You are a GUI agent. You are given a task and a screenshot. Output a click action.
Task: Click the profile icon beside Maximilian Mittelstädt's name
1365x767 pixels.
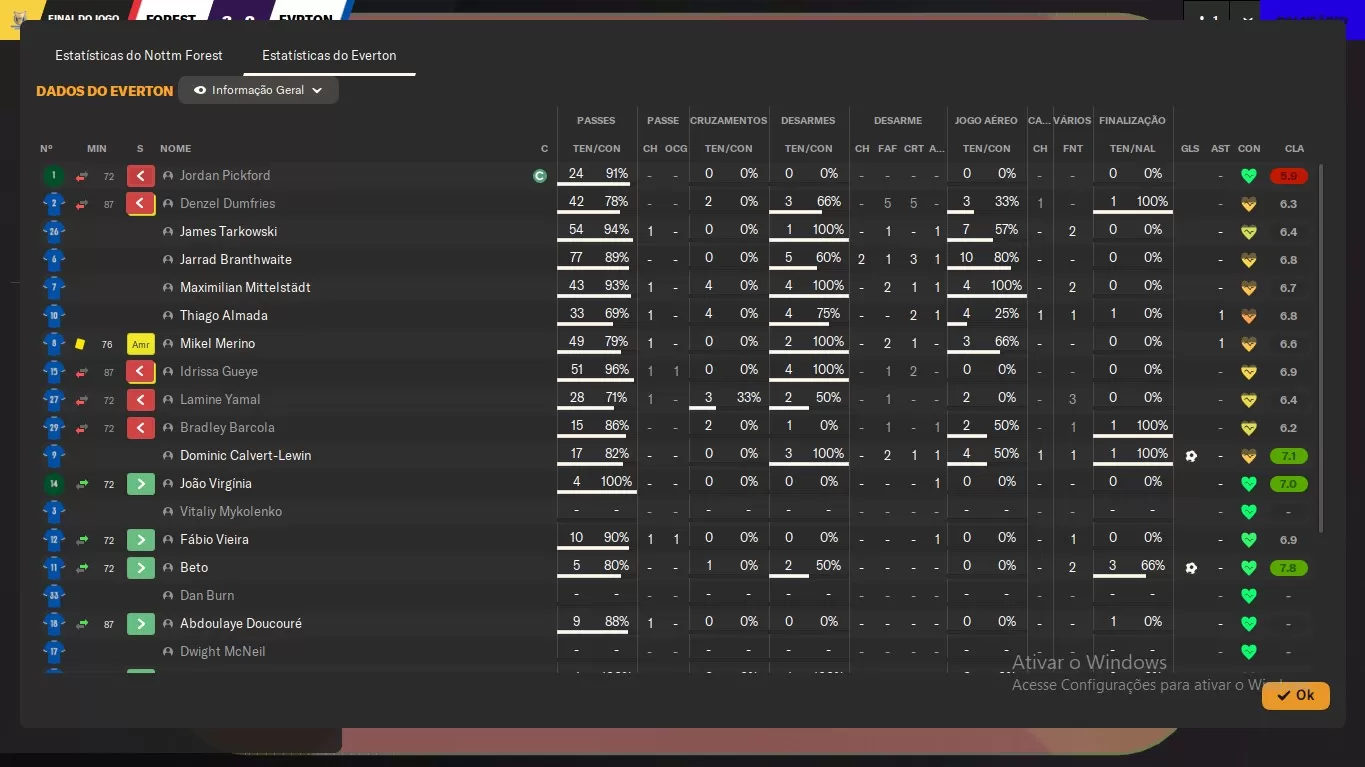(168, 288)
